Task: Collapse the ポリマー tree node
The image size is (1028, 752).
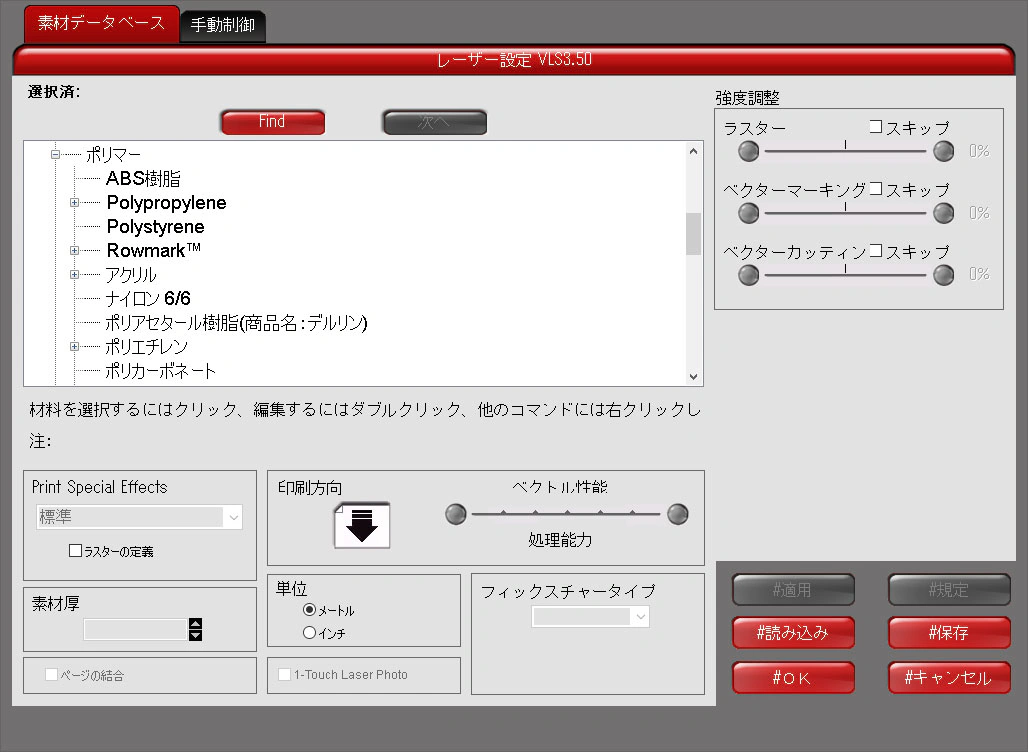Action: [x=55, y=155]
